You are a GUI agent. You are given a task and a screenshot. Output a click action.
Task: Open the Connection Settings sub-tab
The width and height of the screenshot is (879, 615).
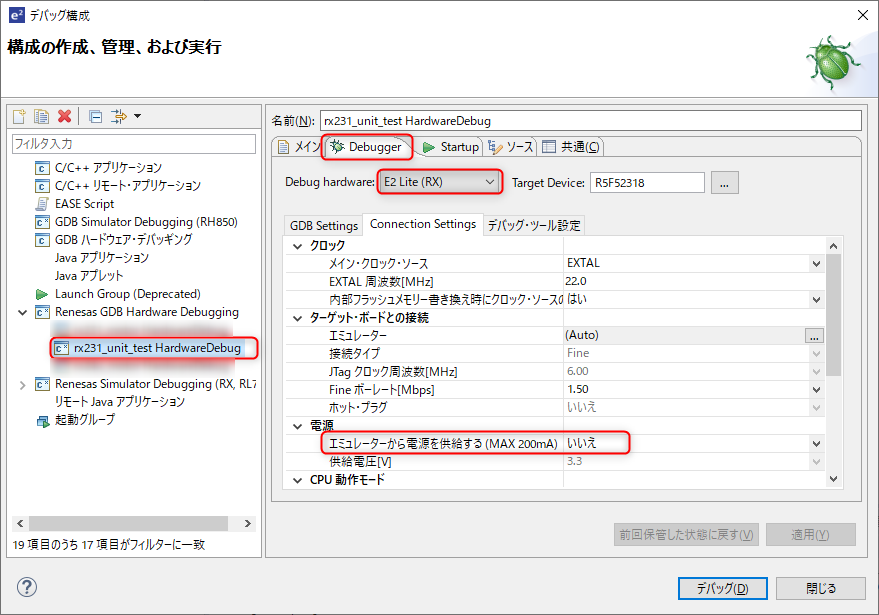pos(423,224)
